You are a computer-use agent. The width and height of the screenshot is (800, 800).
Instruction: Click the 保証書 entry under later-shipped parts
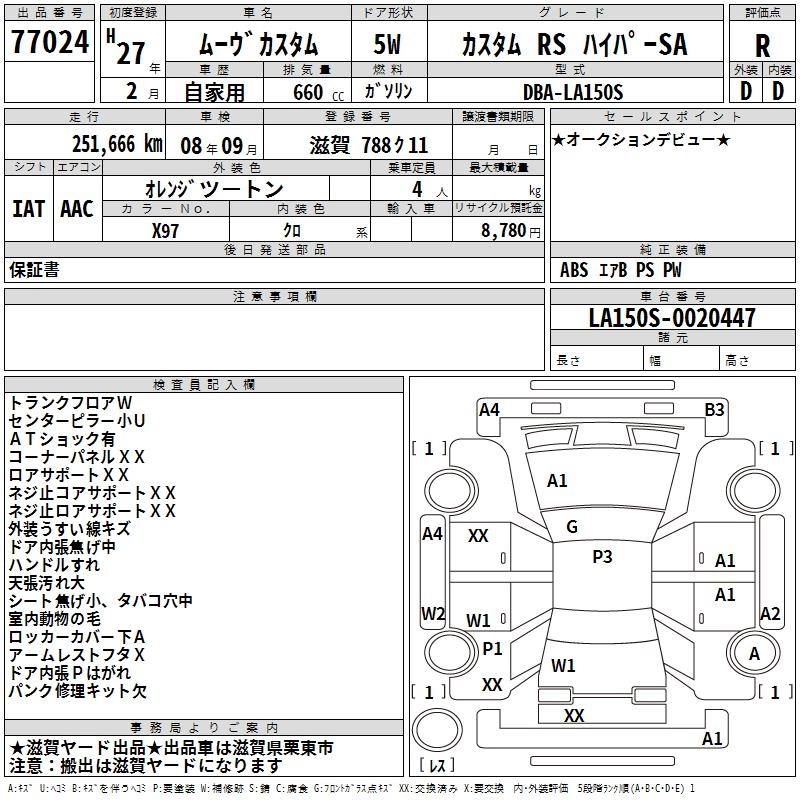(34, 270)
